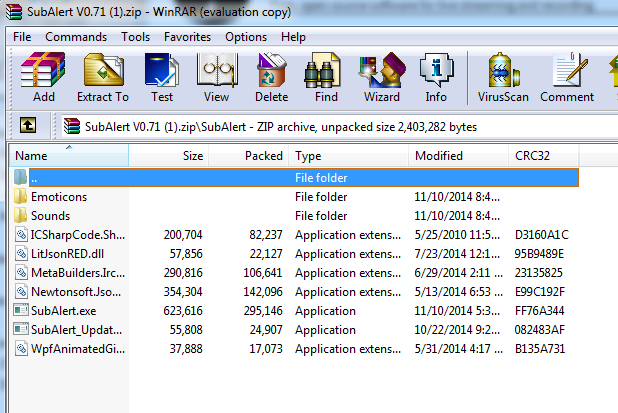Click modified date 7/23/2014 12:1...
The height and width of the screenshot is (413, 618).
coord(457,253)
